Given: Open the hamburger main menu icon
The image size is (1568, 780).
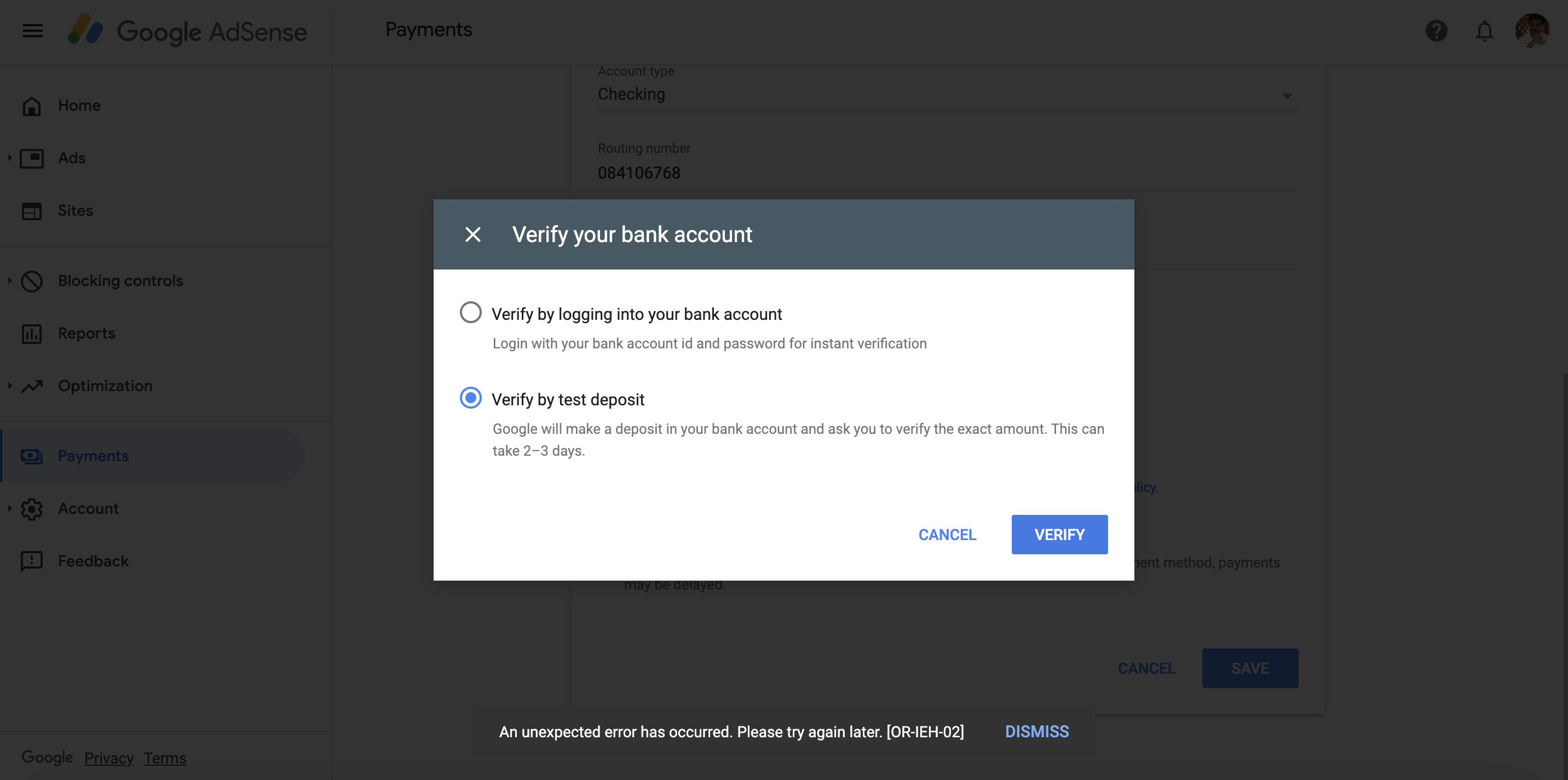Looking at the screenshot, I should 32,31.
